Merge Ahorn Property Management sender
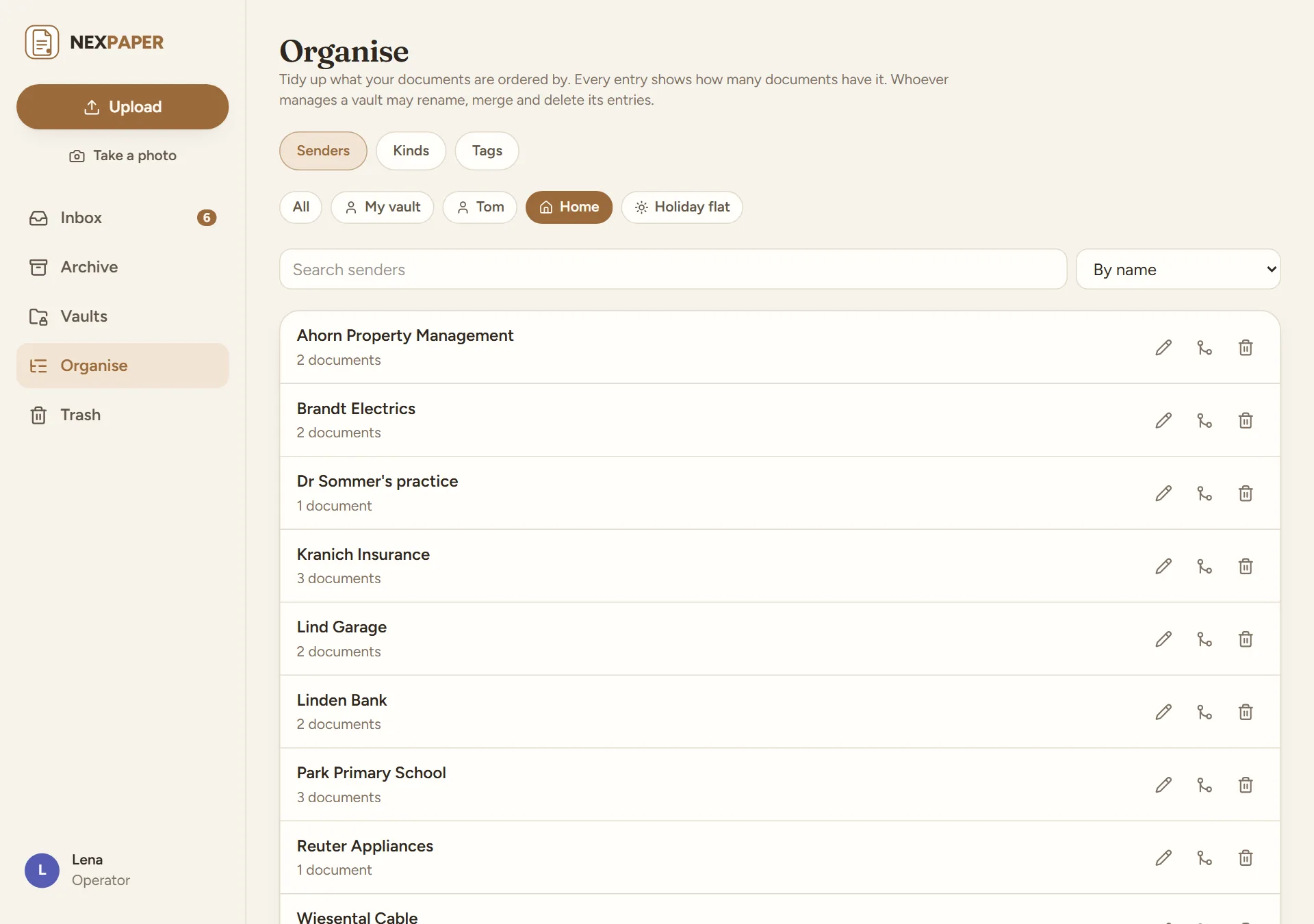1314x924 pixels. pos(1204,348)
